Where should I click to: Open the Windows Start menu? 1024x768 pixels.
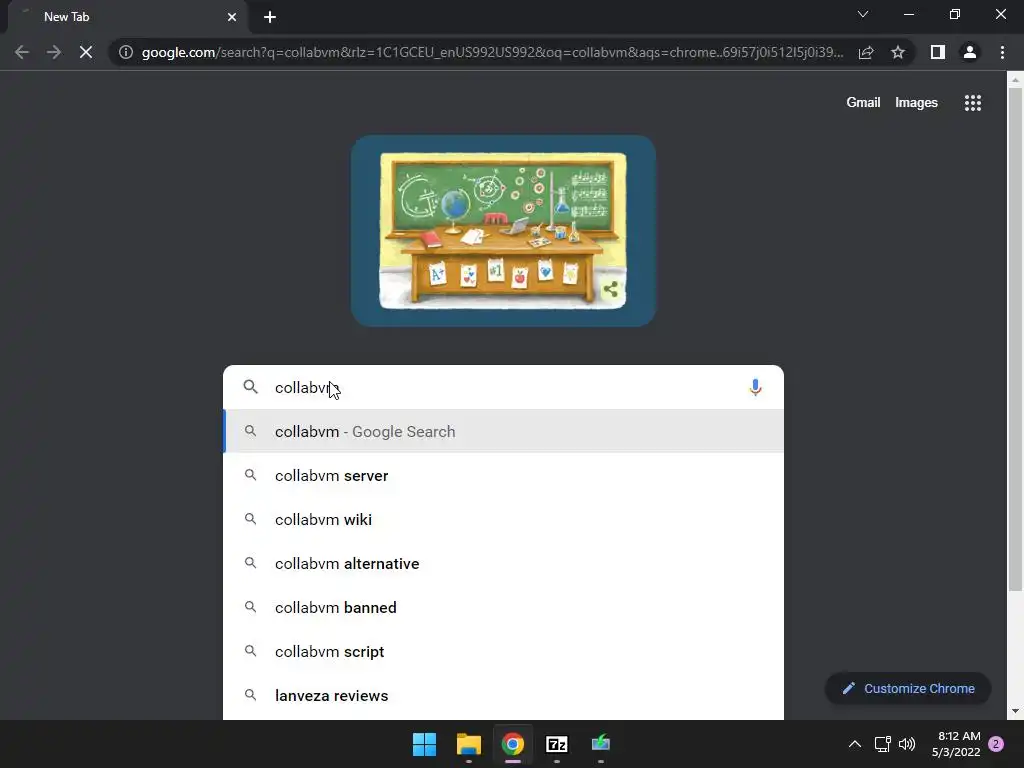tap(424, 744)
